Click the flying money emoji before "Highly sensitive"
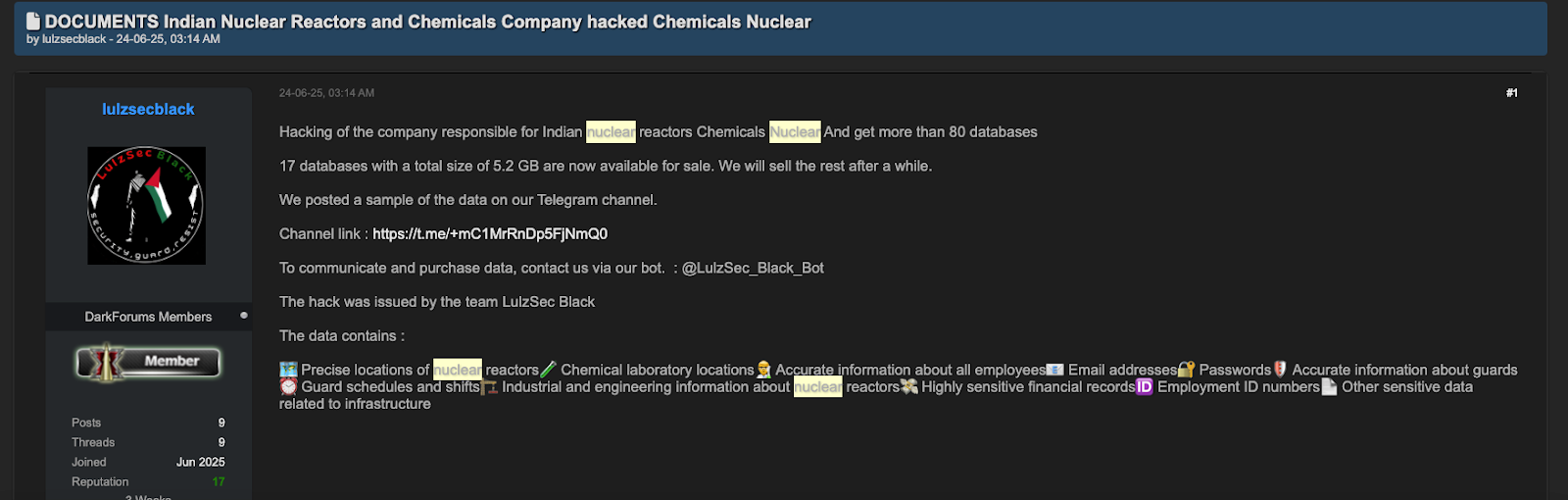This screenshot has height=500, width=1568. [909, 387]
